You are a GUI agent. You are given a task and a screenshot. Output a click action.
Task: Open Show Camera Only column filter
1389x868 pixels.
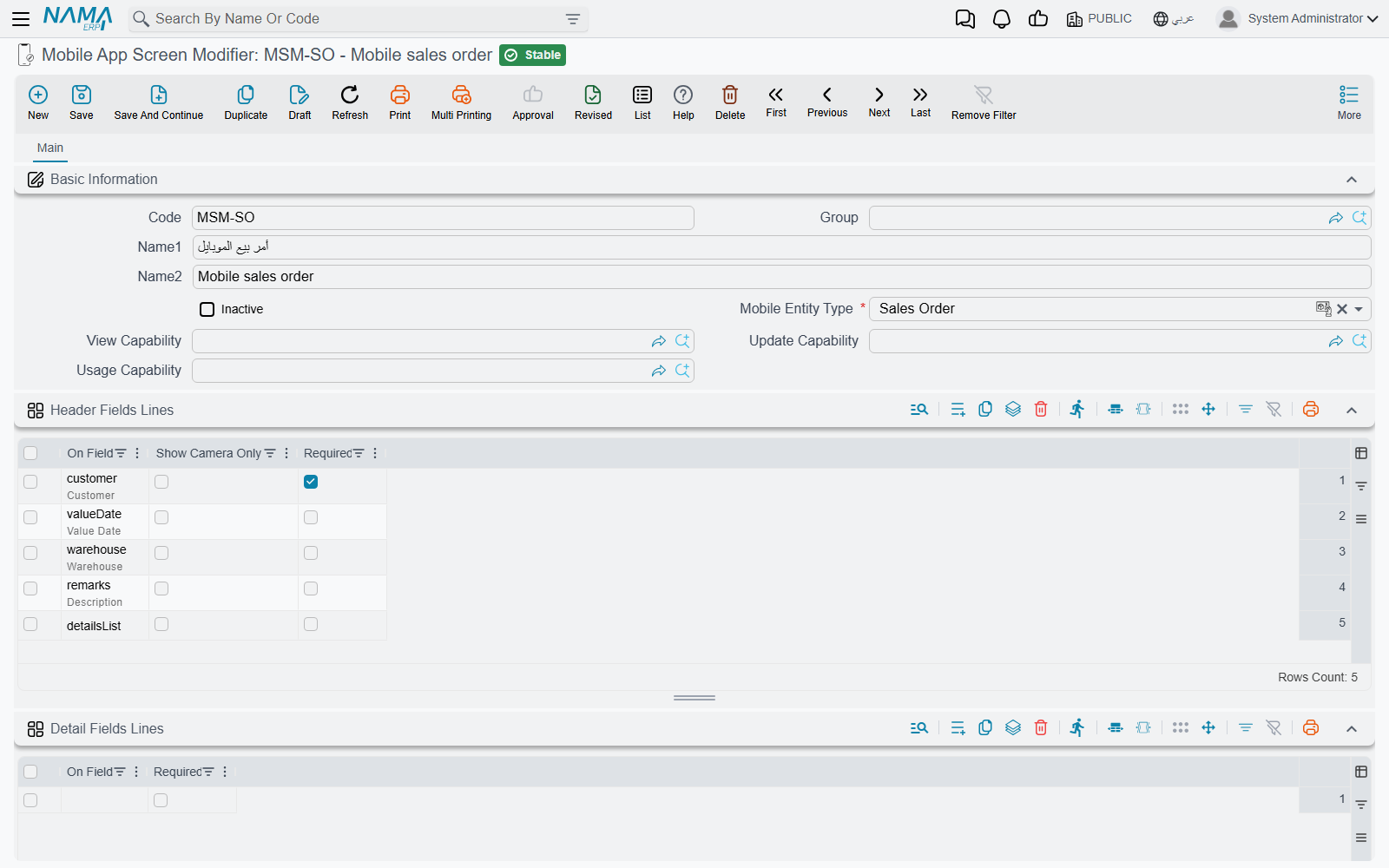270,453
